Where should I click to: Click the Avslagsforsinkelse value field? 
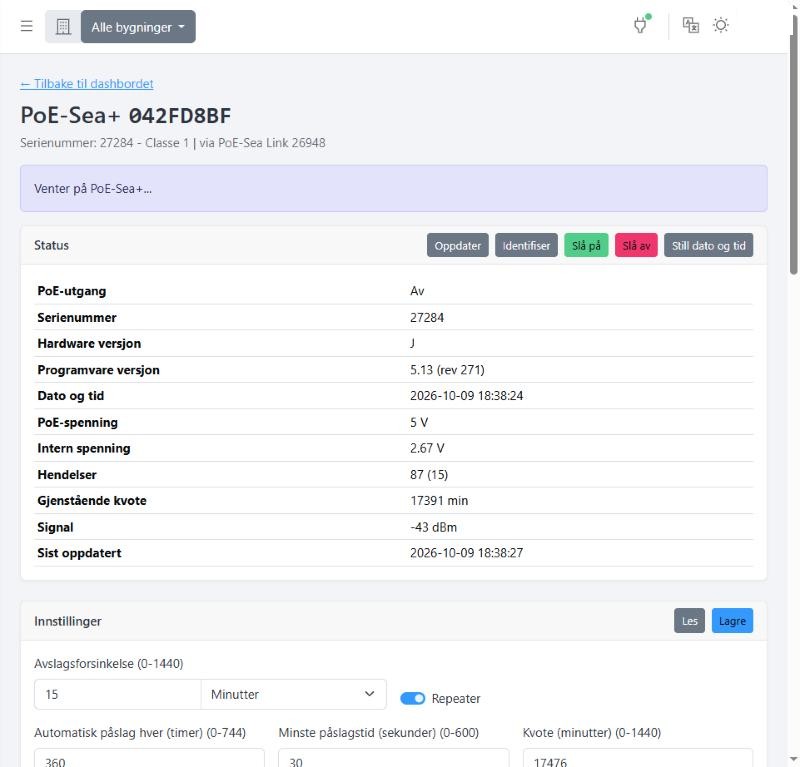click(x=118, y=695)
